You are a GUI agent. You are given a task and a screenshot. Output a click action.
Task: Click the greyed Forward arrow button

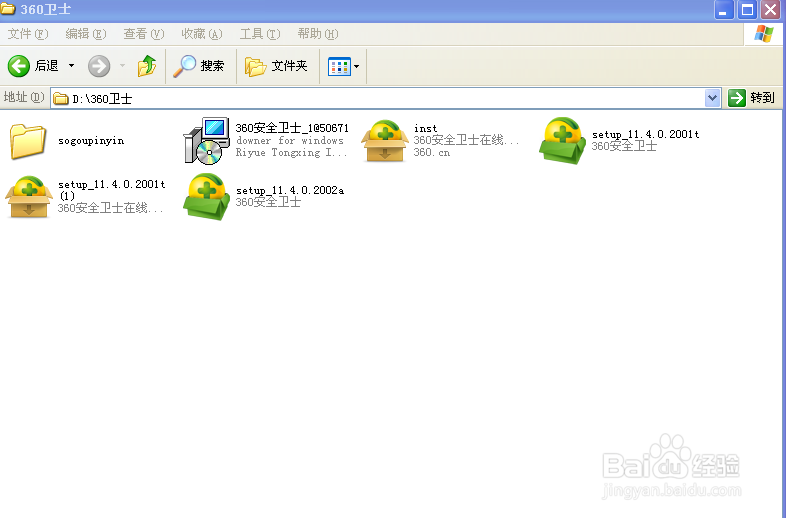pyautogui.click(x=99, y=66)
